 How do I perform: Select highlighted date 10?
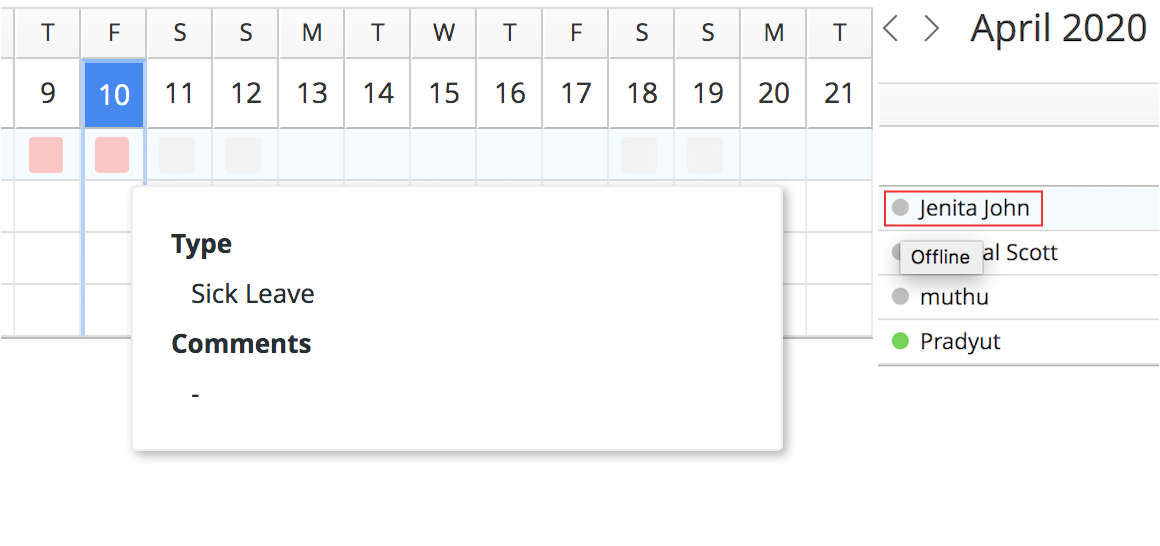(113, 94)
